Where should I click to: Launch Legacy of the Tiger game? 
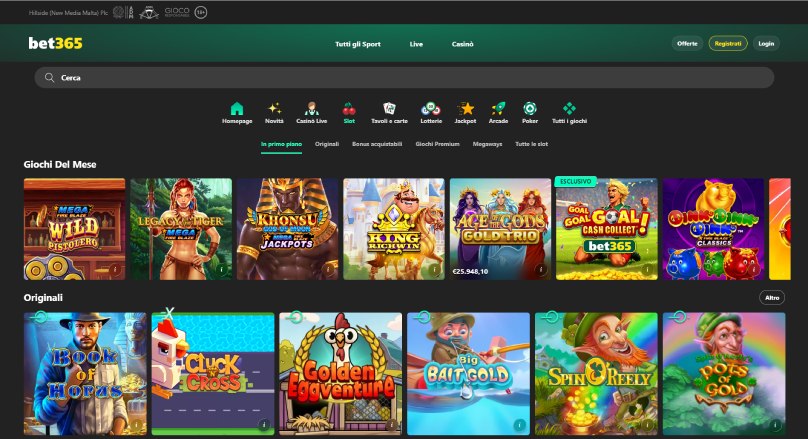tap(181, 229)
